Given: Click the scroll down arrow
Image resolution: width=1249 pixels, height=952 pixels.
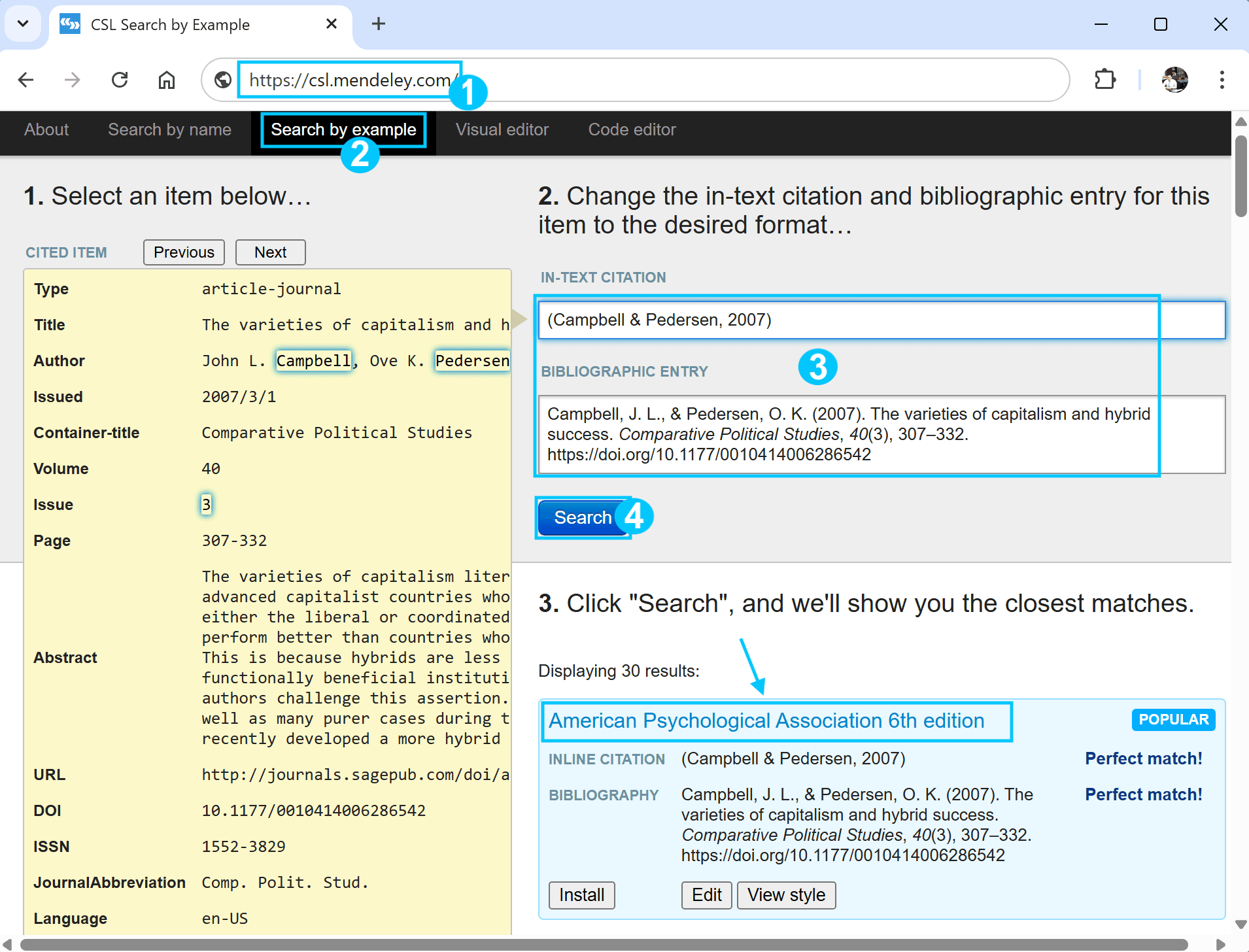Looking at the screenshot, I should click(x=1240, y=925).
